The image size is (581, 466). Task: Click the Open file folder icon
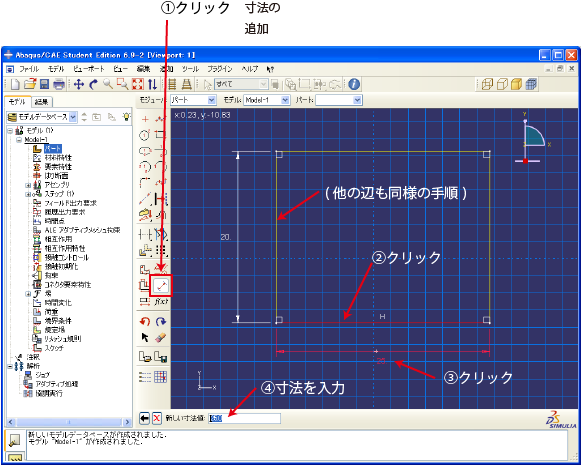(30, 84)
